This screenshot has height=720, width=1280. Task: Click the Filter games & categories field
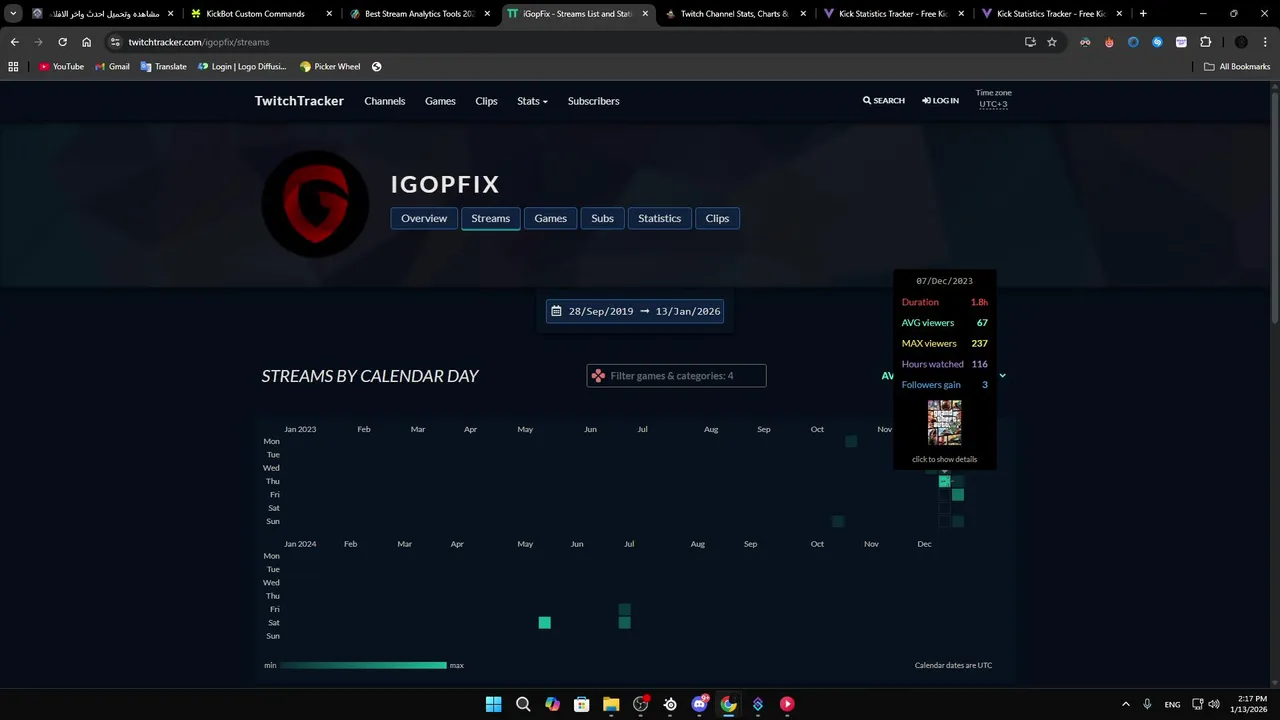[676, 376]
